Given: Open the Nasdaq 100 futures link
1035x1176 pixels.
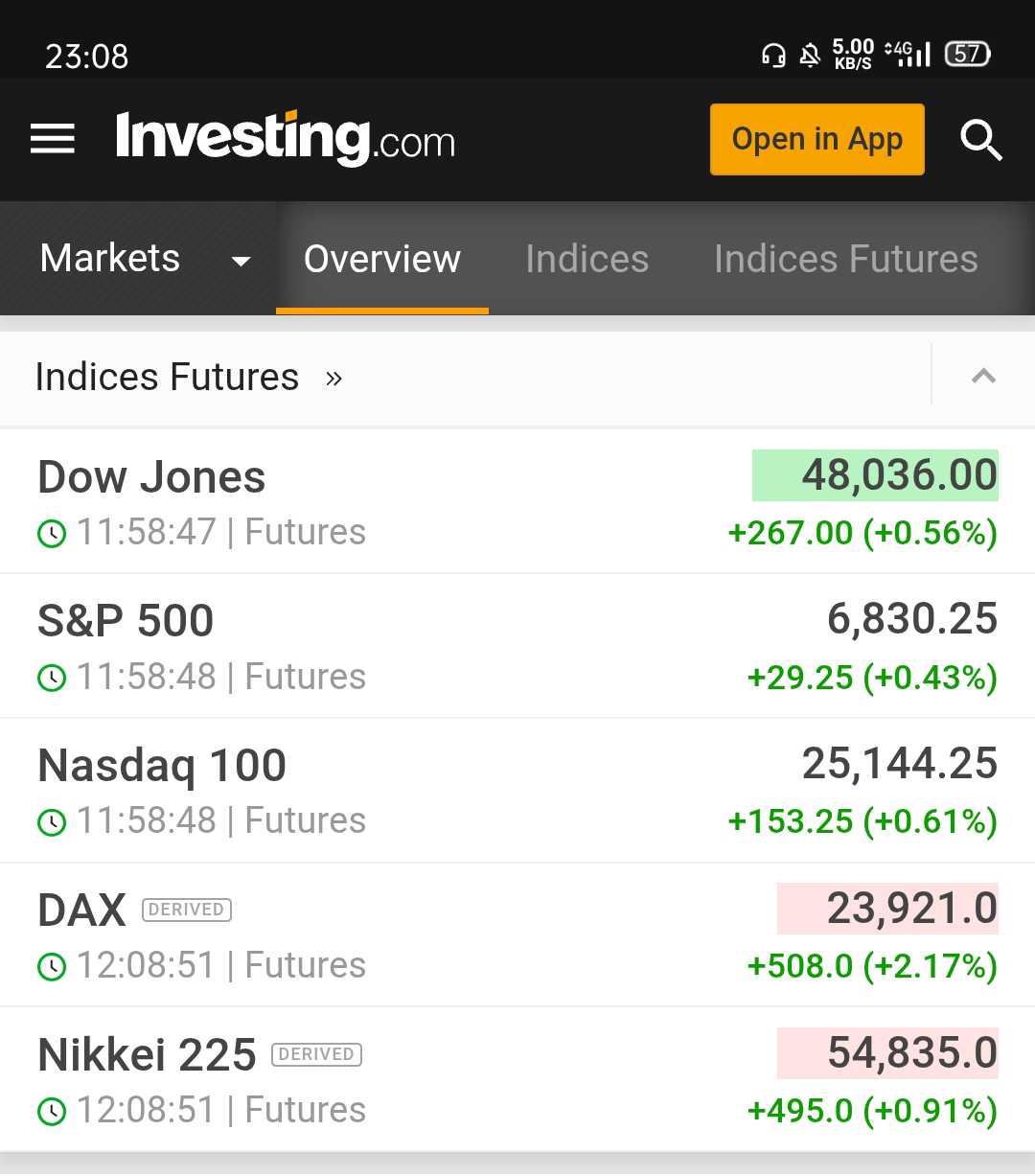Looking at the screenshot, I should tap(162, 766).
